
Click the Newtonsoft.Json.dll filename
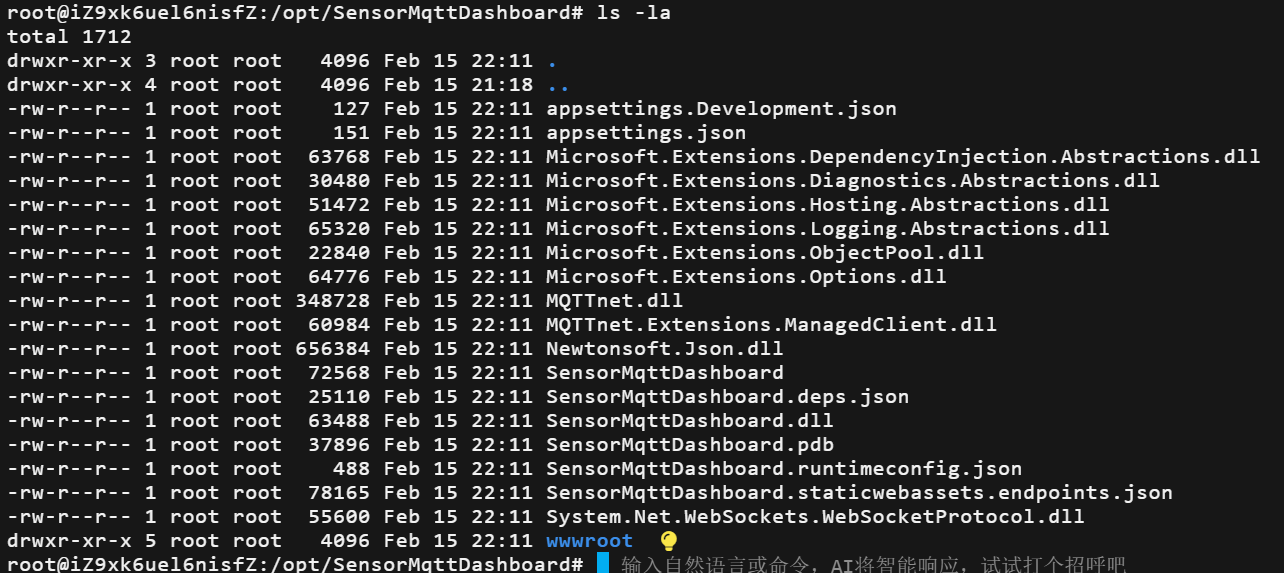click(x=665, y=349)
